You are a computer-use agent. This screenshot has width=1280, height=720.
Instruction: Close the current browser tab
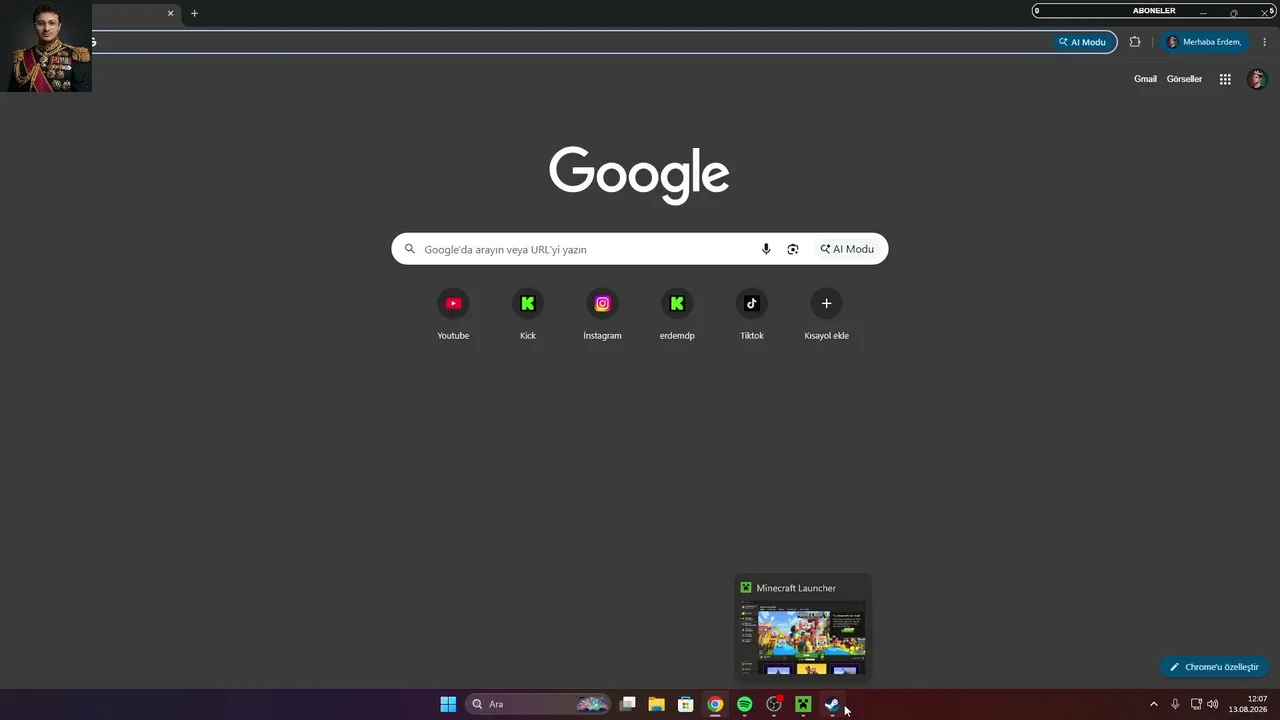point(170,13)
